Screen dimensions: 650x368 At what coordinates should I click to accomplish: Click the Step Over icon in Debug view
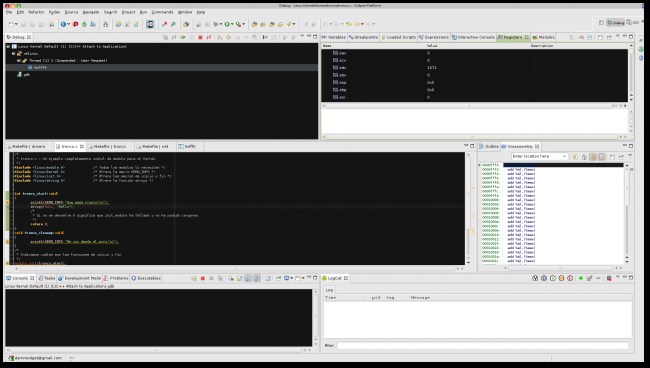point(228,37)
